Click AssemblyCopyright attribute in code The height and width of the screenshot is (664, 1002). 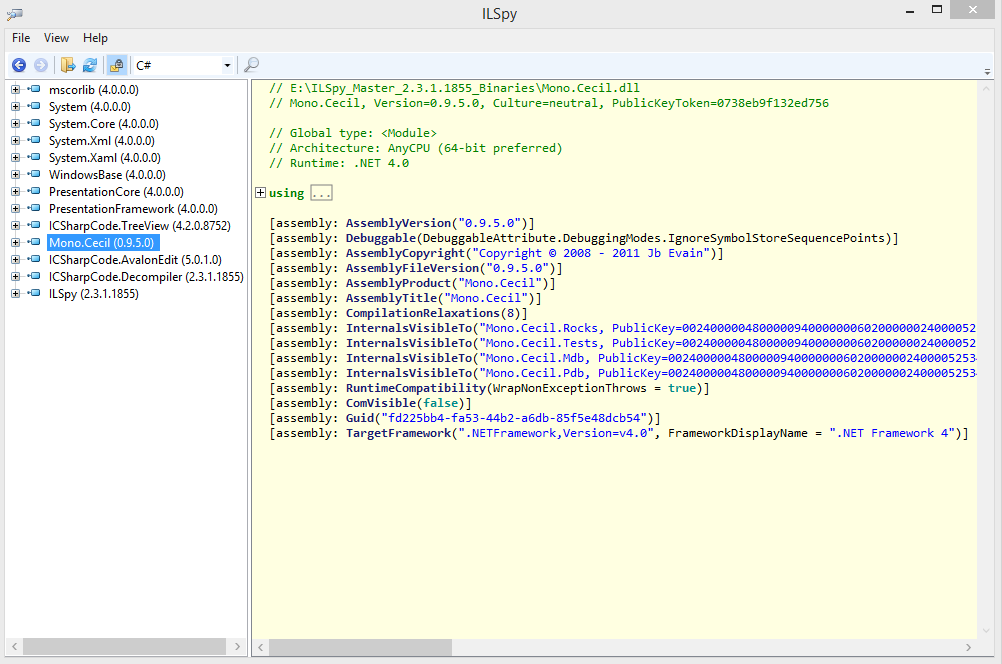(x=405, y=253)
